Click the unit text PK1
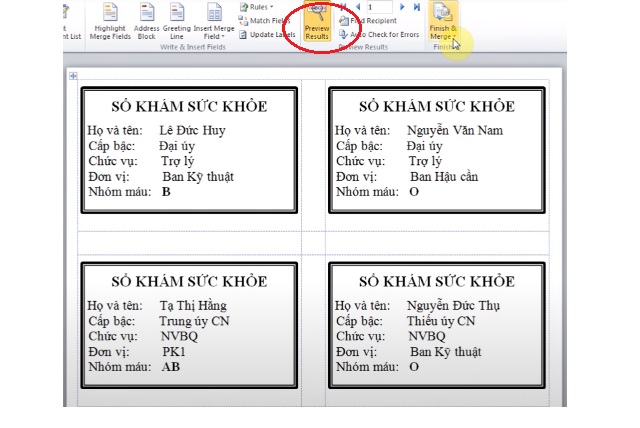Viewport: 640px width, 428px height. 174,352
